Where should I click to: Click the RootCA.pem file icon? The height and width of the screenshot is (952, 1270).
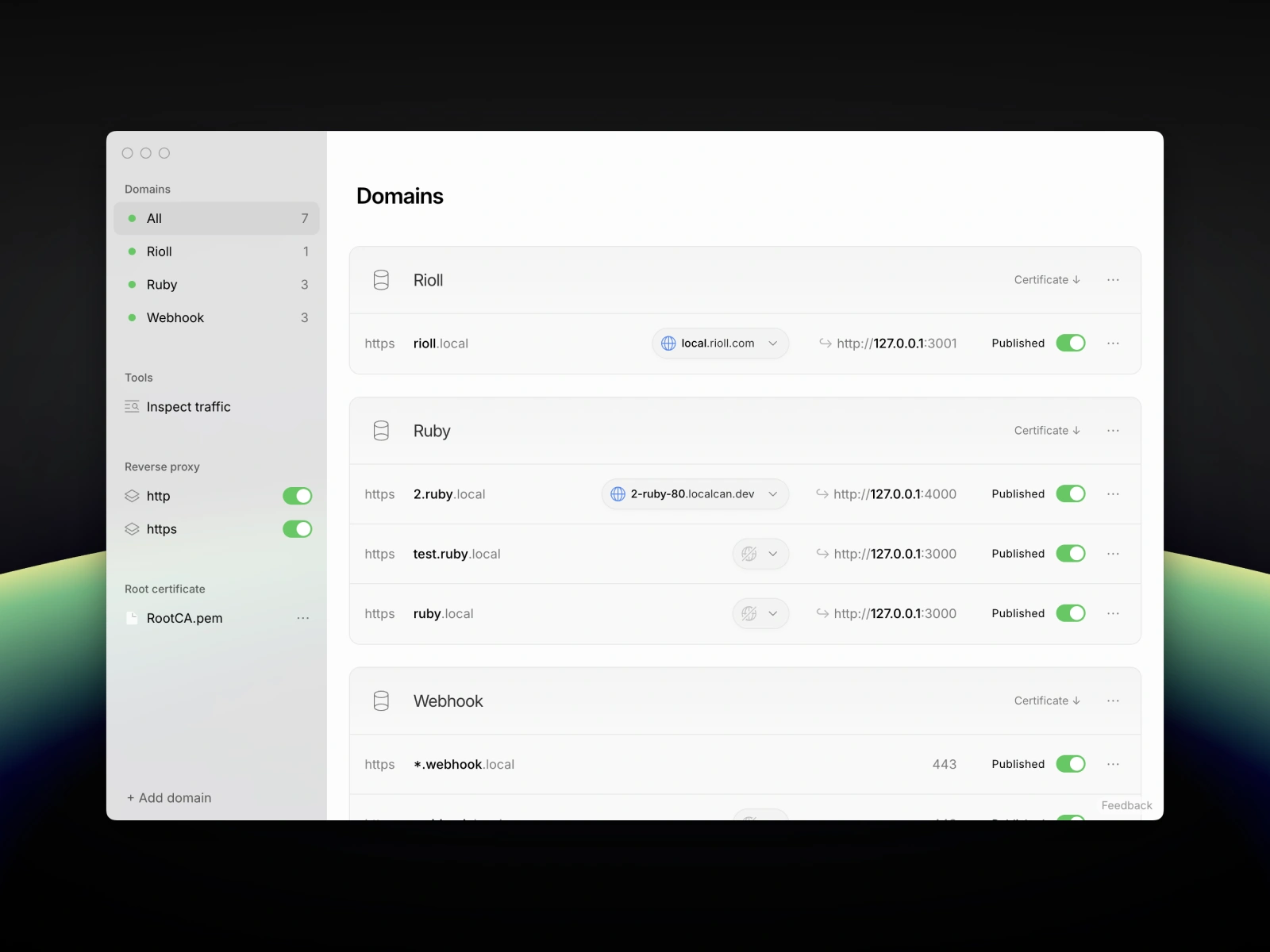click(132, 618)
